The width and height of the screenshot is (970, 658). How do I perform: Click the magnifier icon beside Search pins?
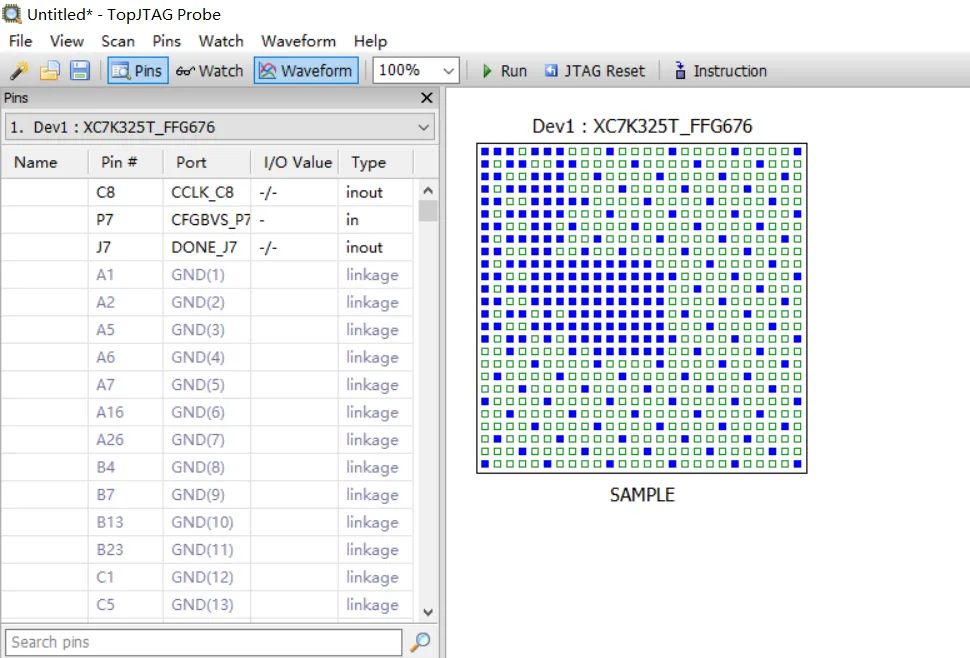point(421,642)
